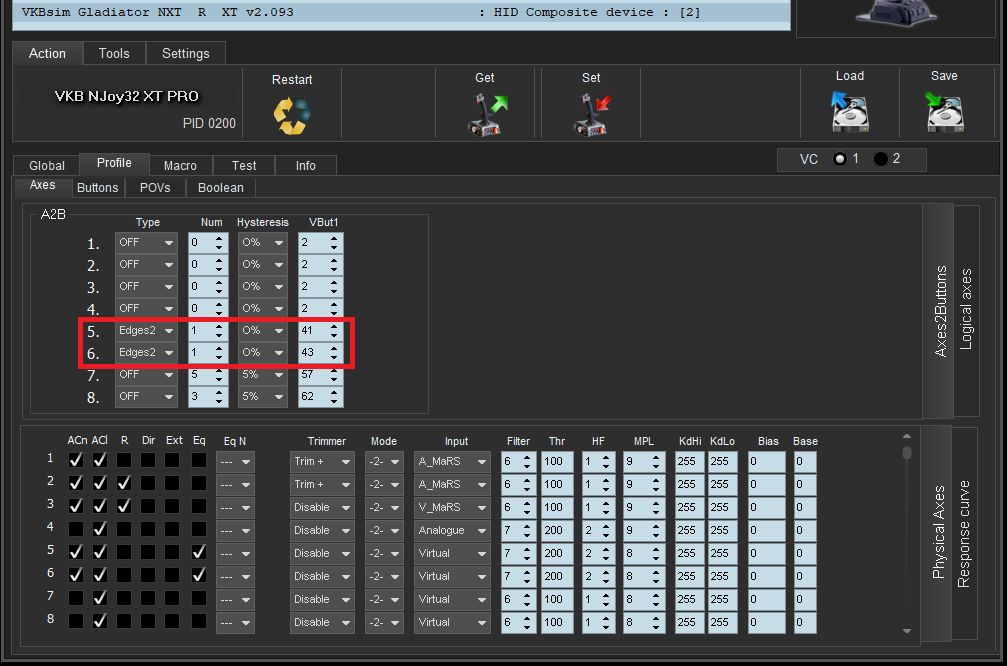Switch to the Test tab

tap(244, 166)
